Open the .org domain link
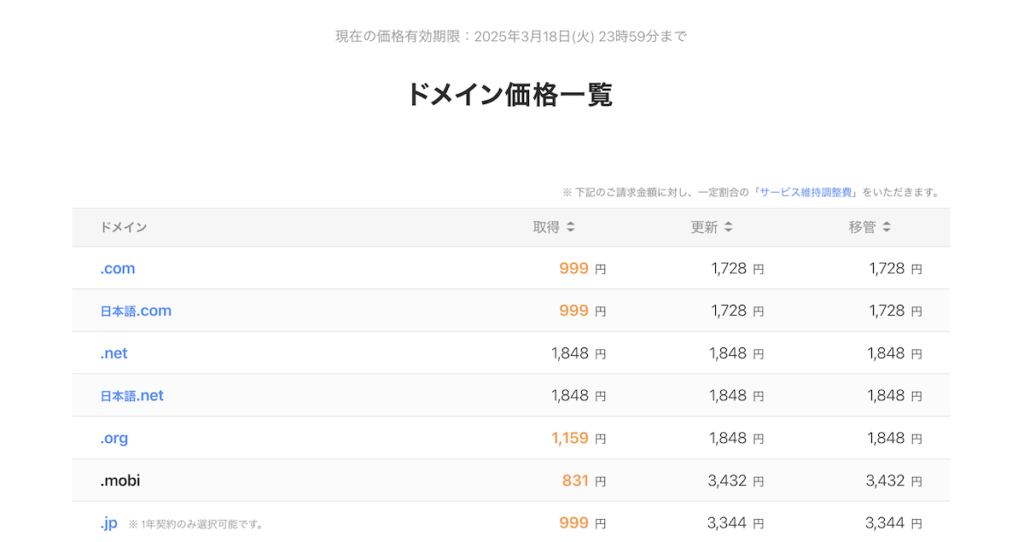This screenshot has width=1024, height=542. 114,438
